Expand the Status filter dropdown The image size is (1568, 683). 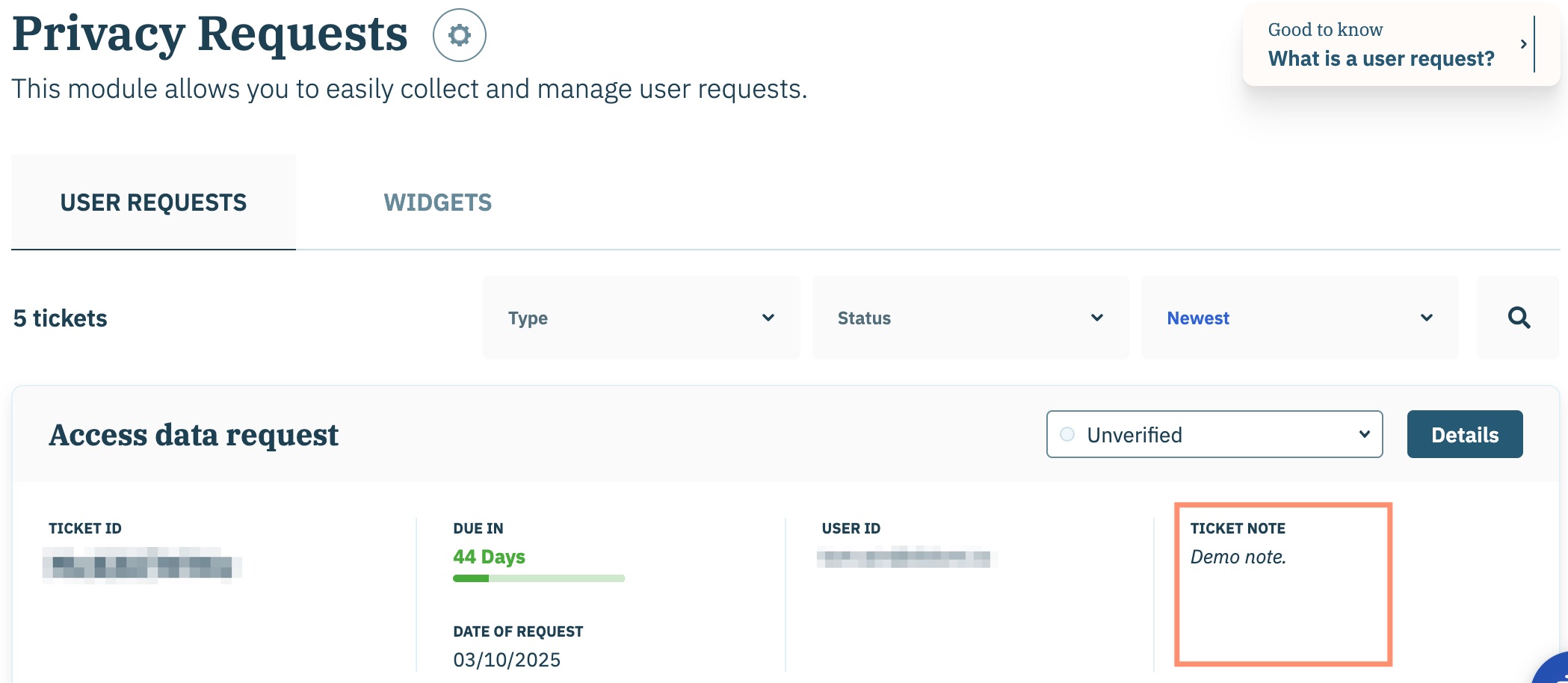[969, 318]
